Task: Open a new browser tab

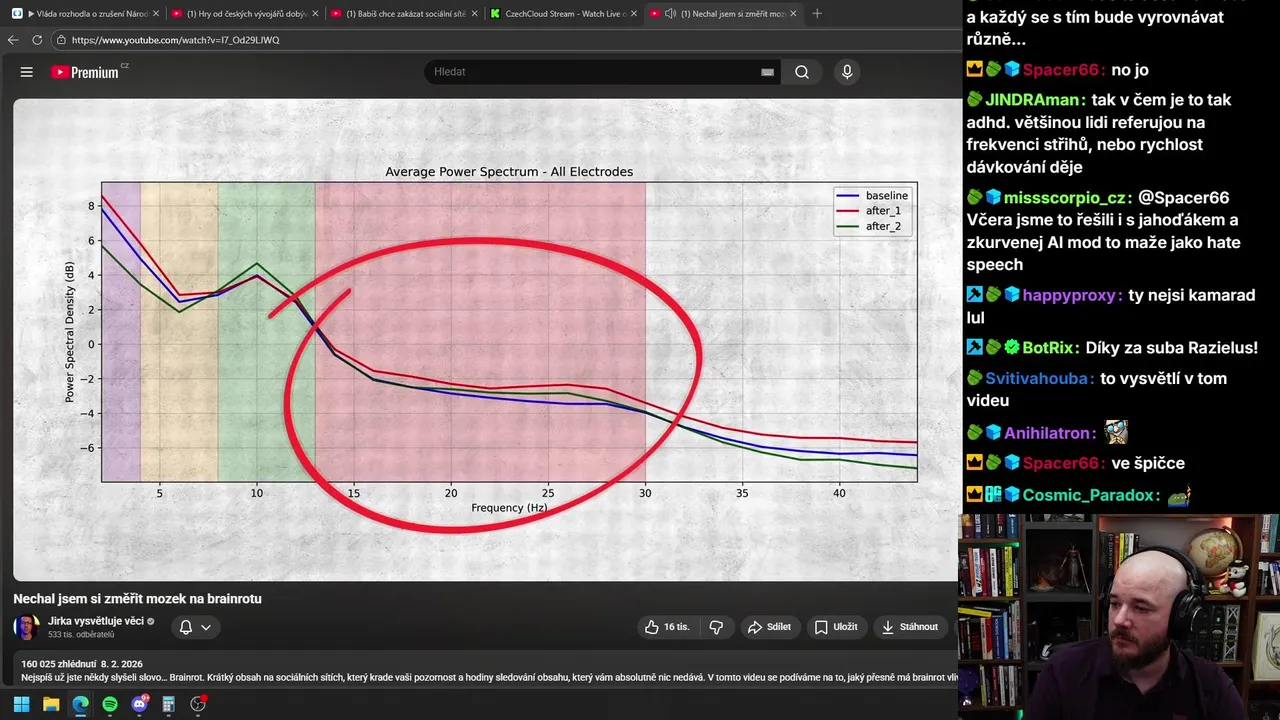Action: point(817,14)
